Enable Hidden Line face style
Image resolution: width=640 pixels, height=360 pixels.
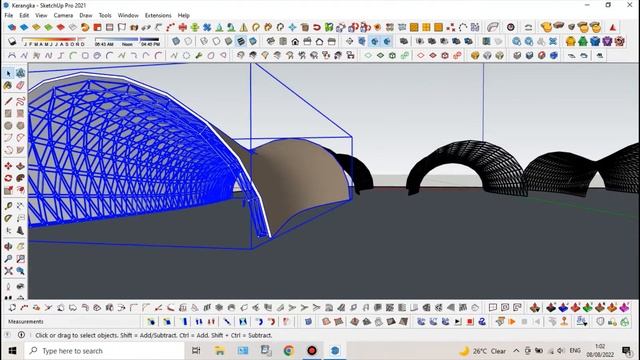click(216, 41)
